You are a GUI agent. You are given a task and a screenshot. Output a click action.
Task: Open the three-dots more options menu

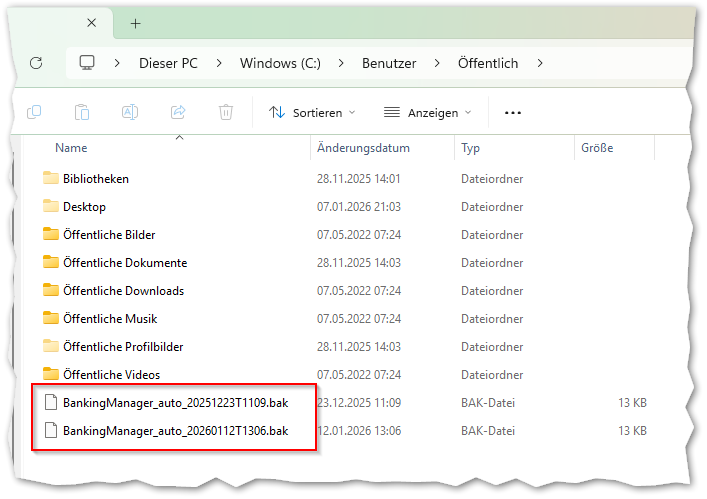pos(513,113)
